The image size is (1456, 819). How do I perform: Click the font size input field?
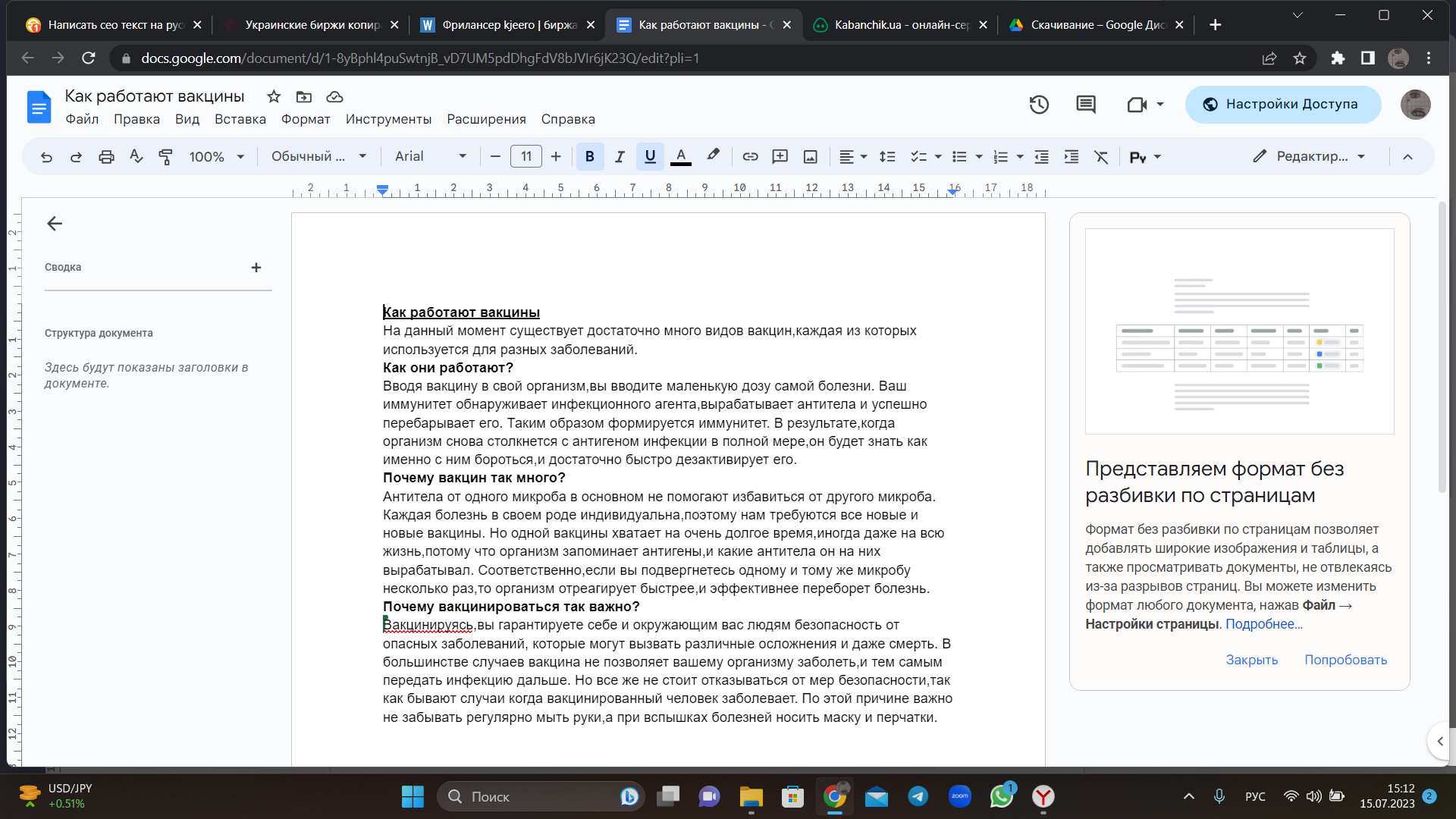(526, 156)
